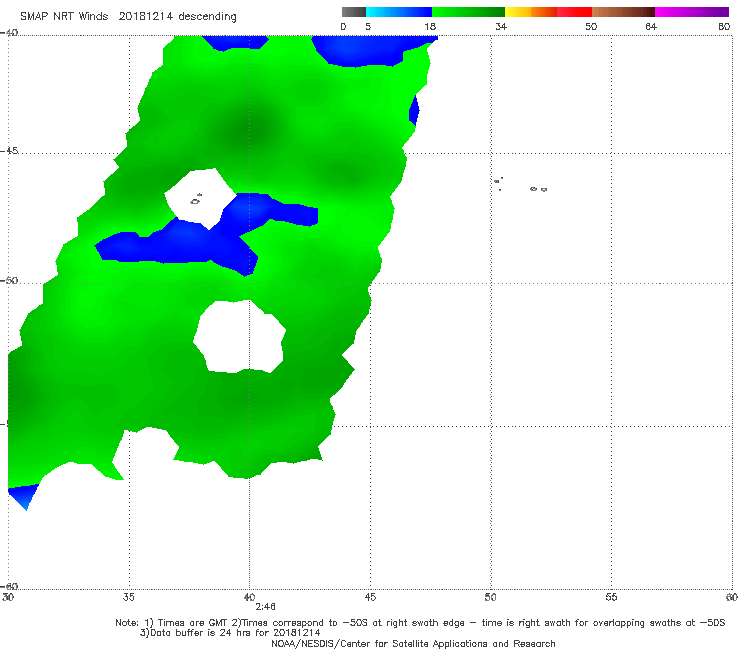Image resolution: width=740 pixels, height=650 pixels.
Task: Click the 'Note: 1) Times are GMT' footnote line
Action: pyautogui.click(x=420, y=623)
